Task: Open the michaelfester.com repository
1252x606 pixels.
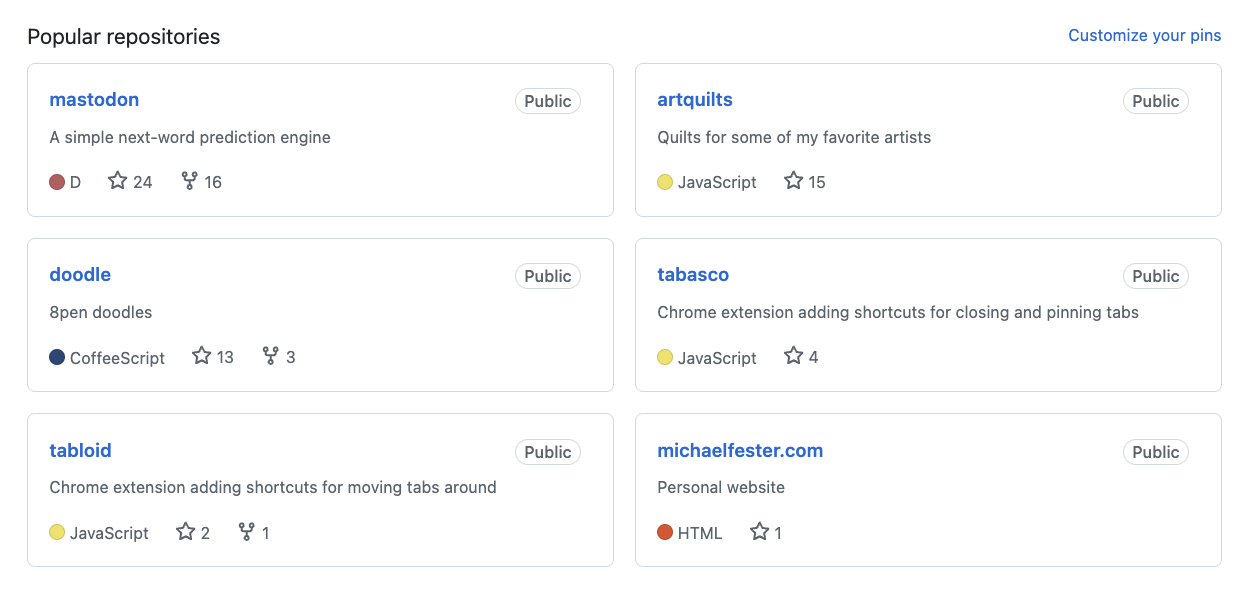Action: [x=740, y=450]
